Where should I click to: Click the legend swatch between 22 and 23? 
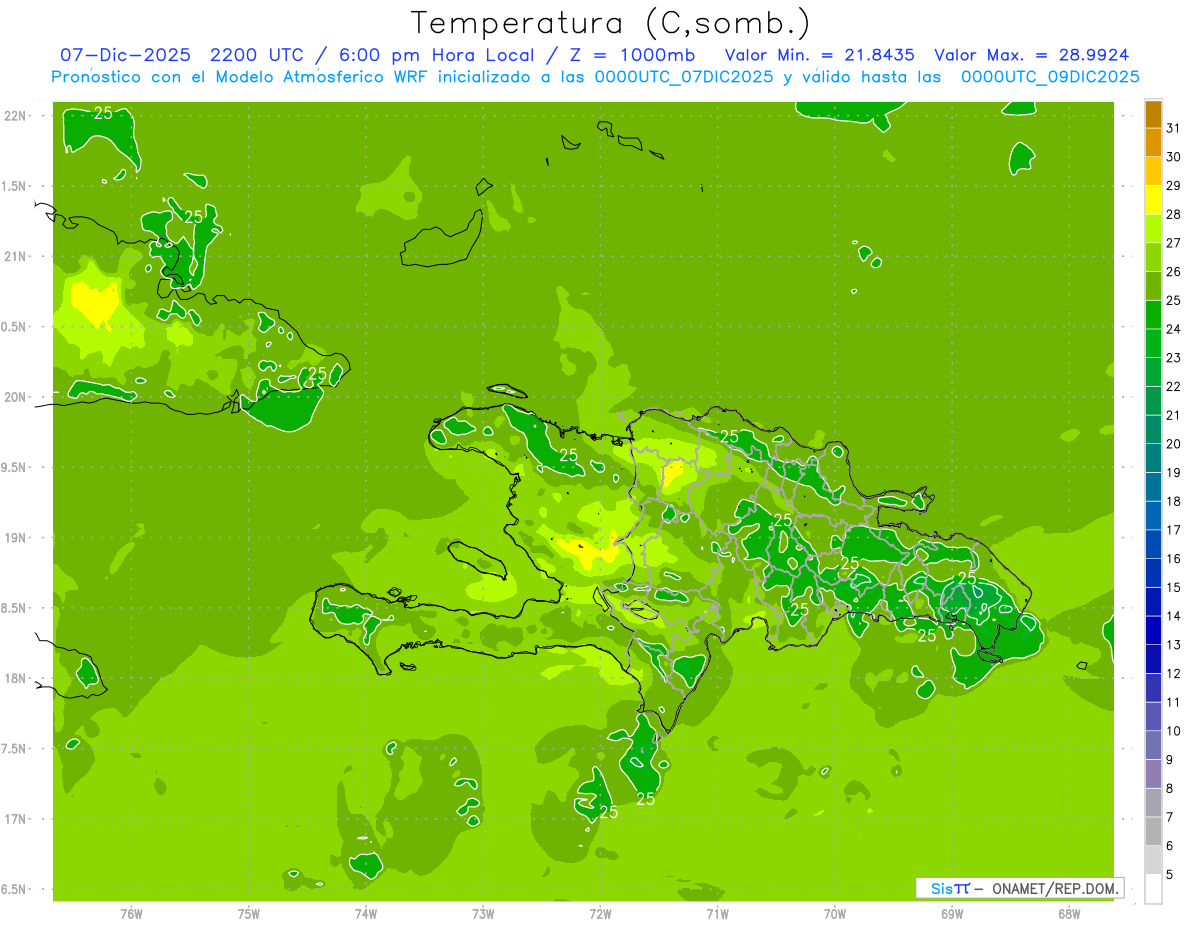[x=1153, y=373]
